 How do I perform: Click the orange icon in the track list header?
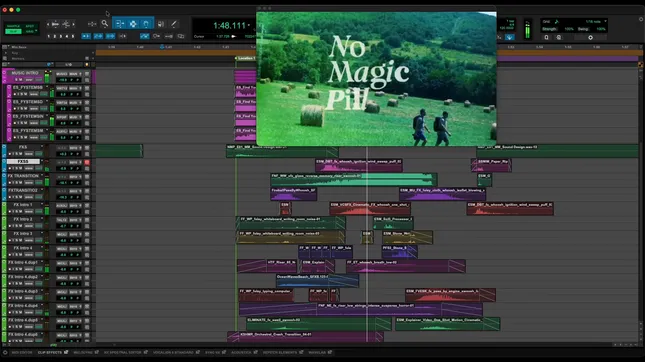(x=86, y=64)
